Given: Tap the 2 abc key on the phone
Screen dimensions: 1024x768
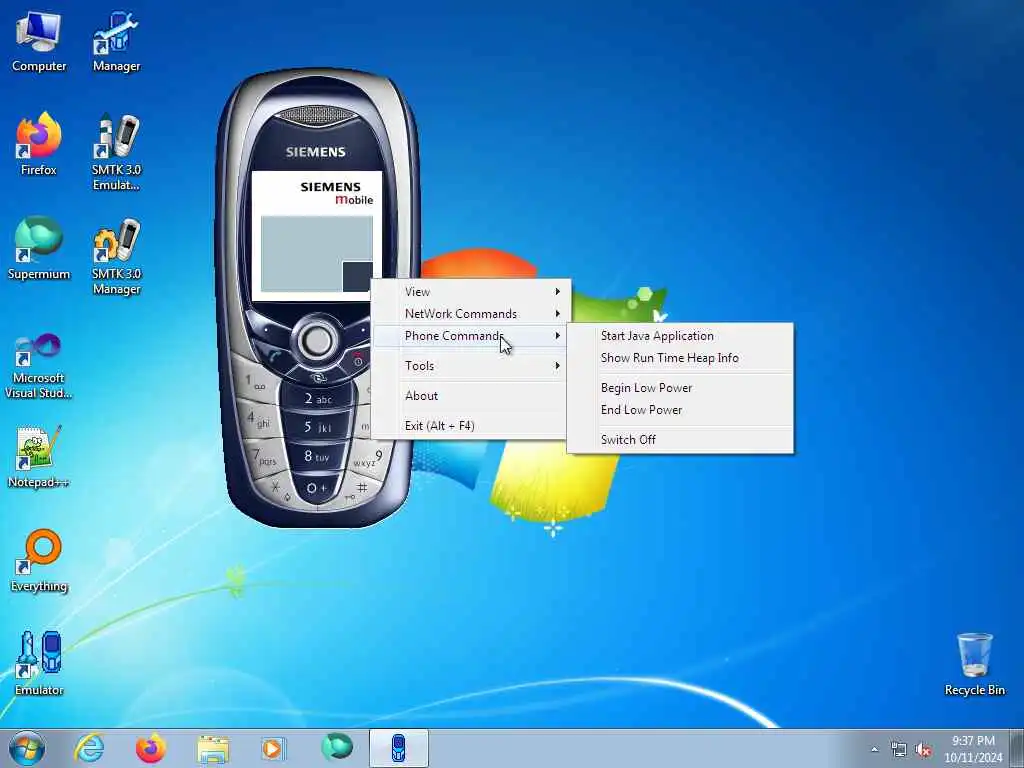Looking at the screenshot, I should tap(318, 398).
